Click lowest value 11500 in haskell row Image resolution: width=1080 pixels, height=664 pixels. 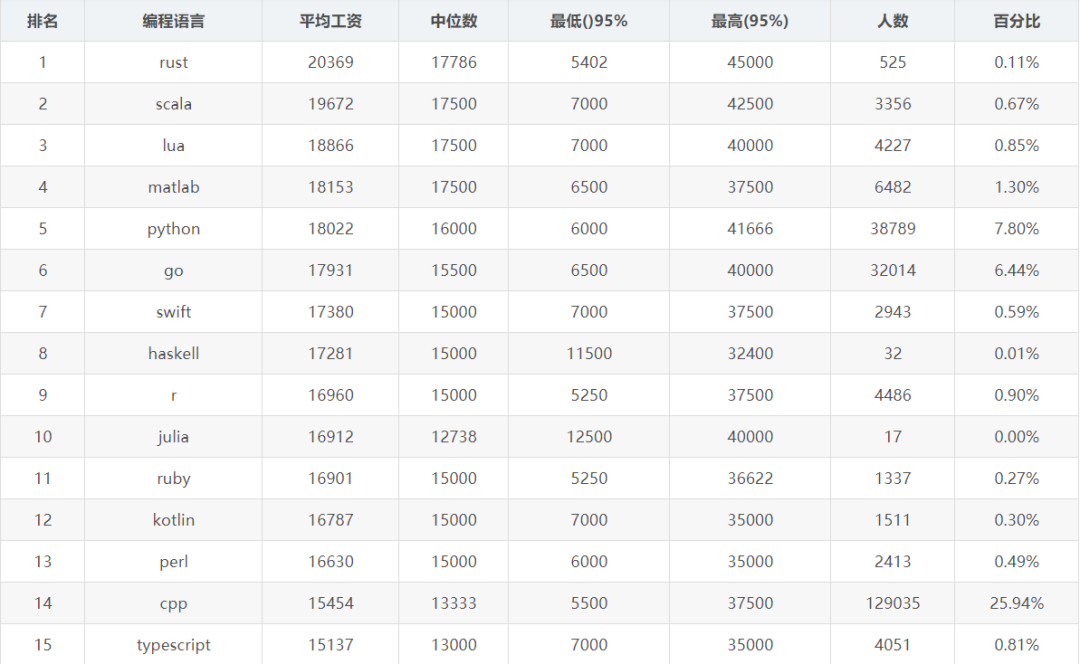(x=589, y=353)
